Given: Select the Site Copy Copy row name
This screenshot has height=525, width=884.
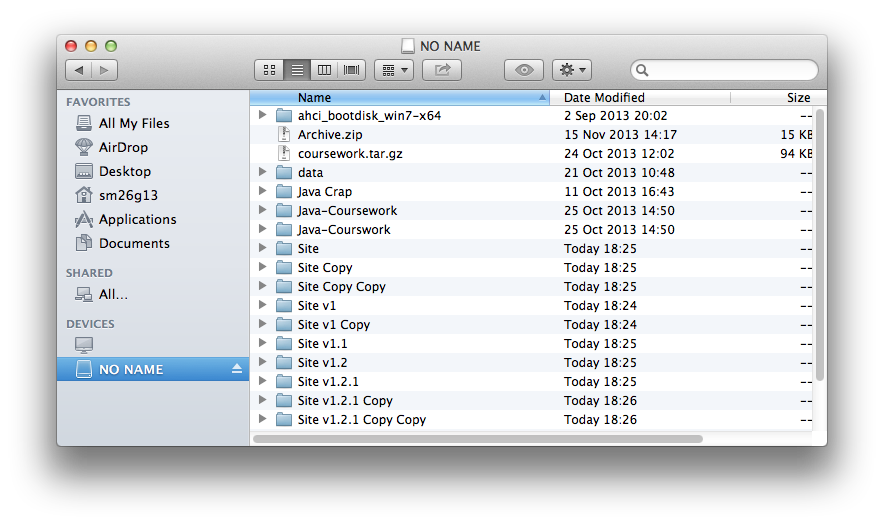Looking at the screenshot, I should coord(342,286).
